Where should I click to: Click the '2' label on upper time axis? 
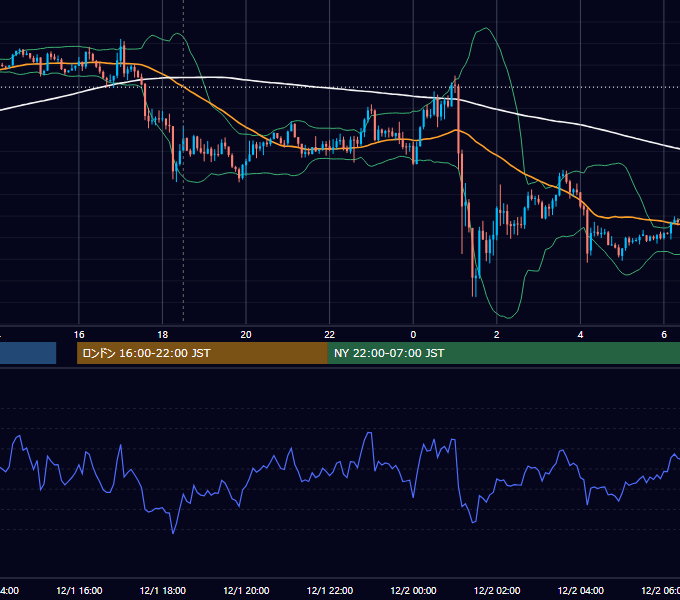click(x=497, y=335)
